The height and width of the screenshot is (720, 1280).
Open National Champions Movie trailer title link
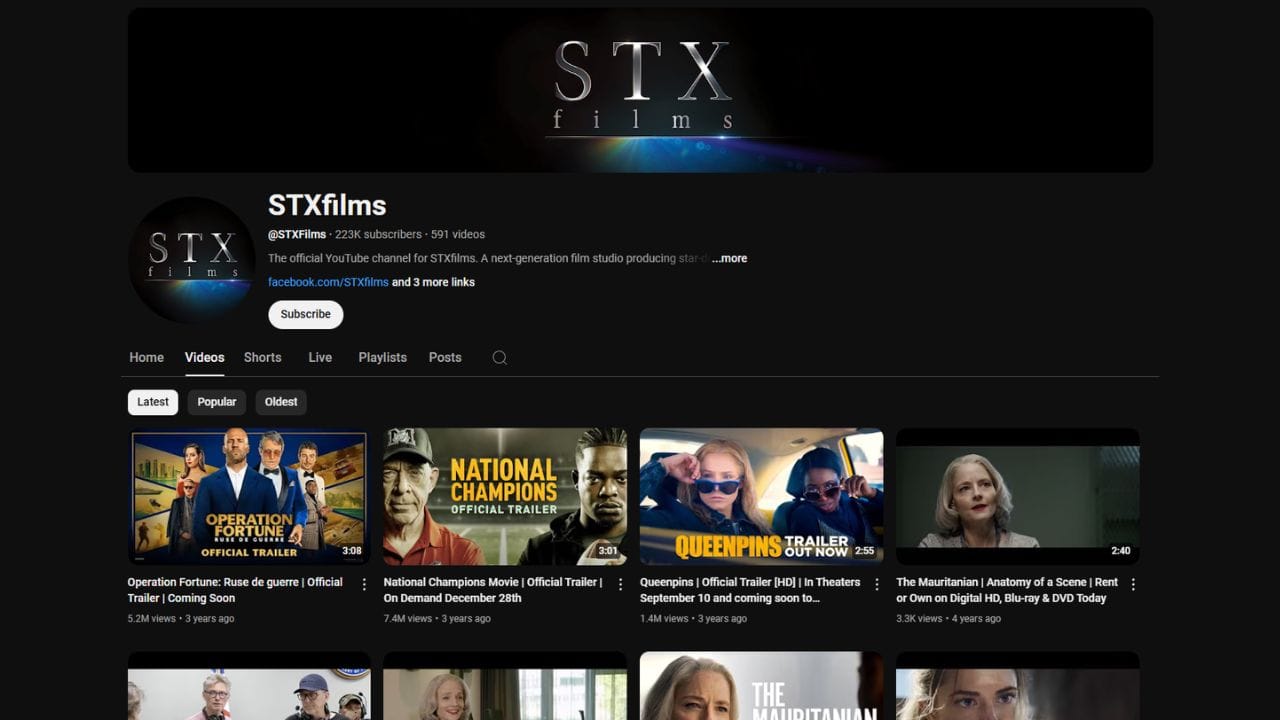tap(493, 590)
